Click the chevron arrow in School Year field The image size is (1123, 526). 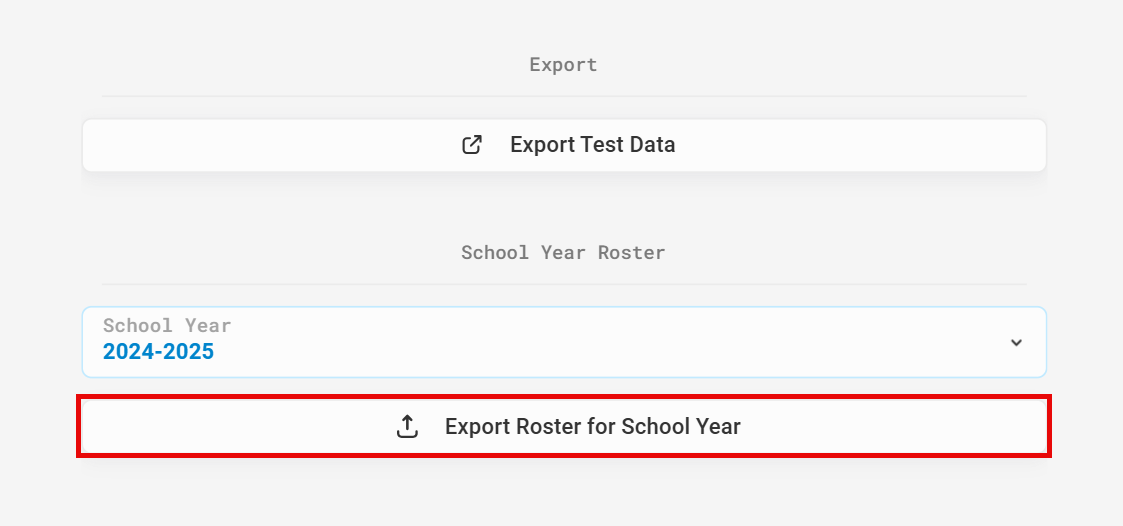pos(1016,343)
